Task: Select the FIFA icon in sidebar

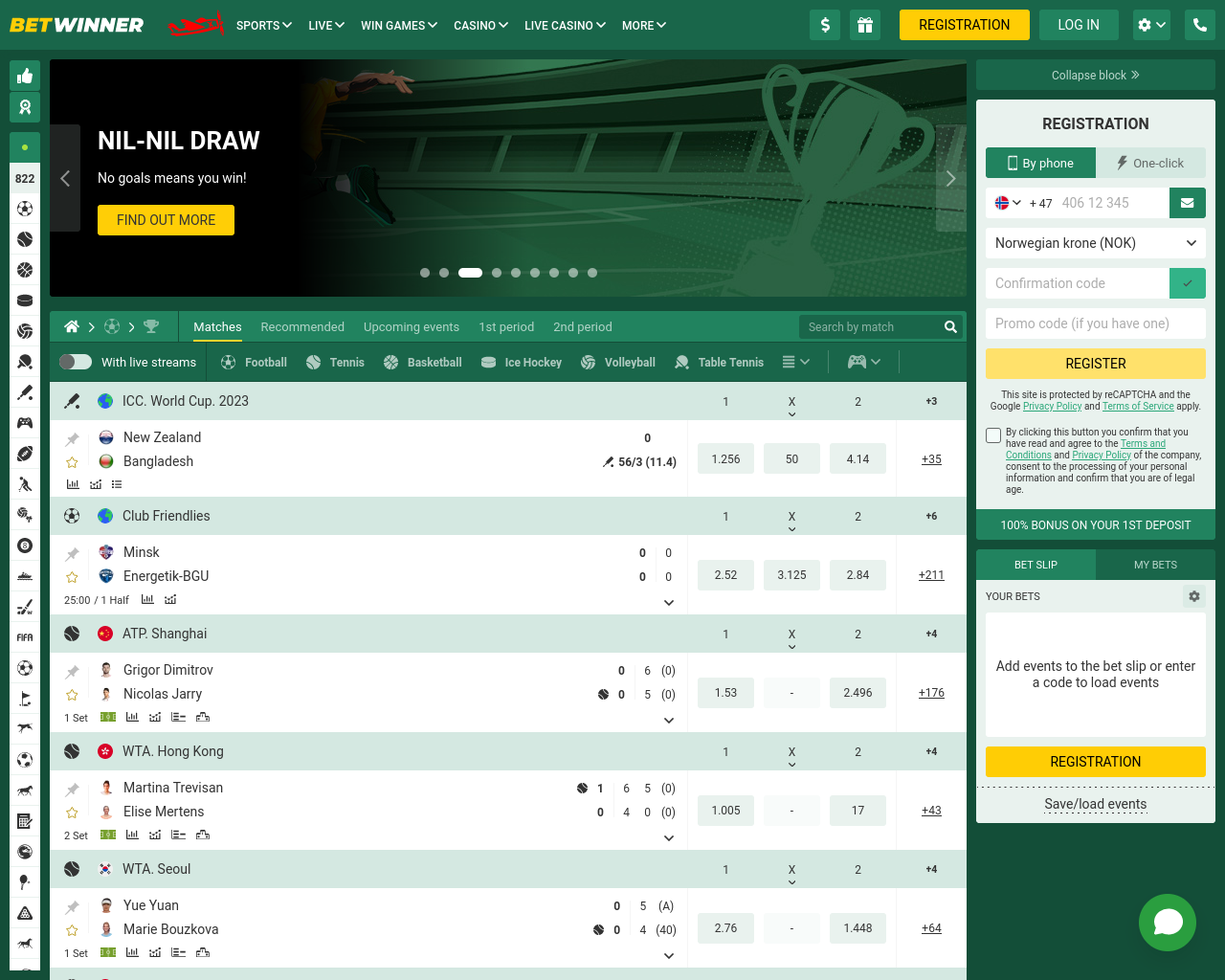Action: click(25, 637)
